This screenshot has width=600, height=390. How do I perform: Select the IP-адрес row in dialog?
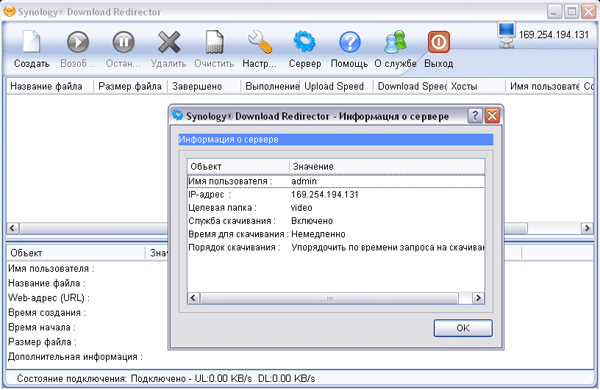(336, 194)
